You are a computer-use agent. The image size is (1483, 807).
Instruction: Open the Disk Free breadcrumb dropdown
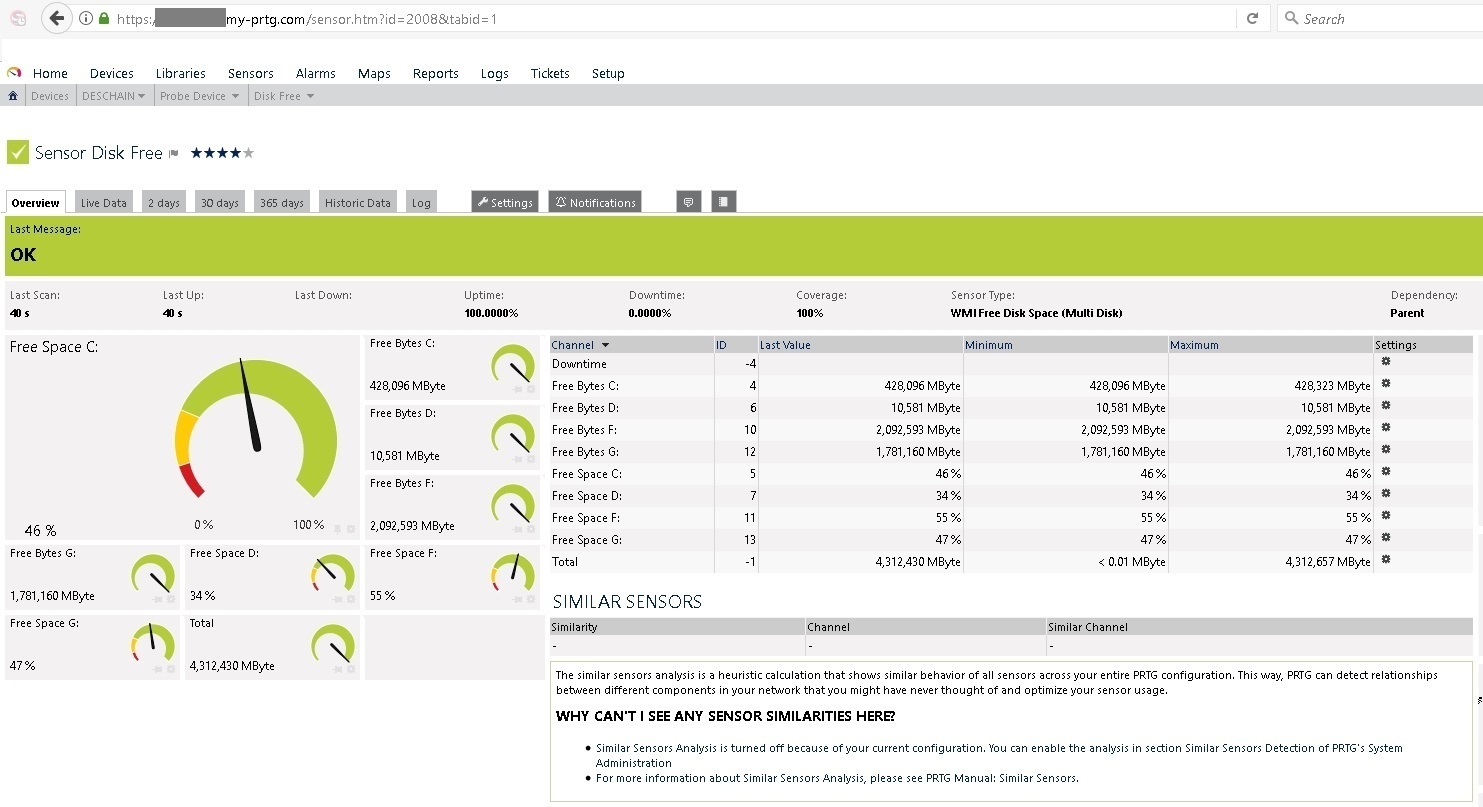pos(310,96)
